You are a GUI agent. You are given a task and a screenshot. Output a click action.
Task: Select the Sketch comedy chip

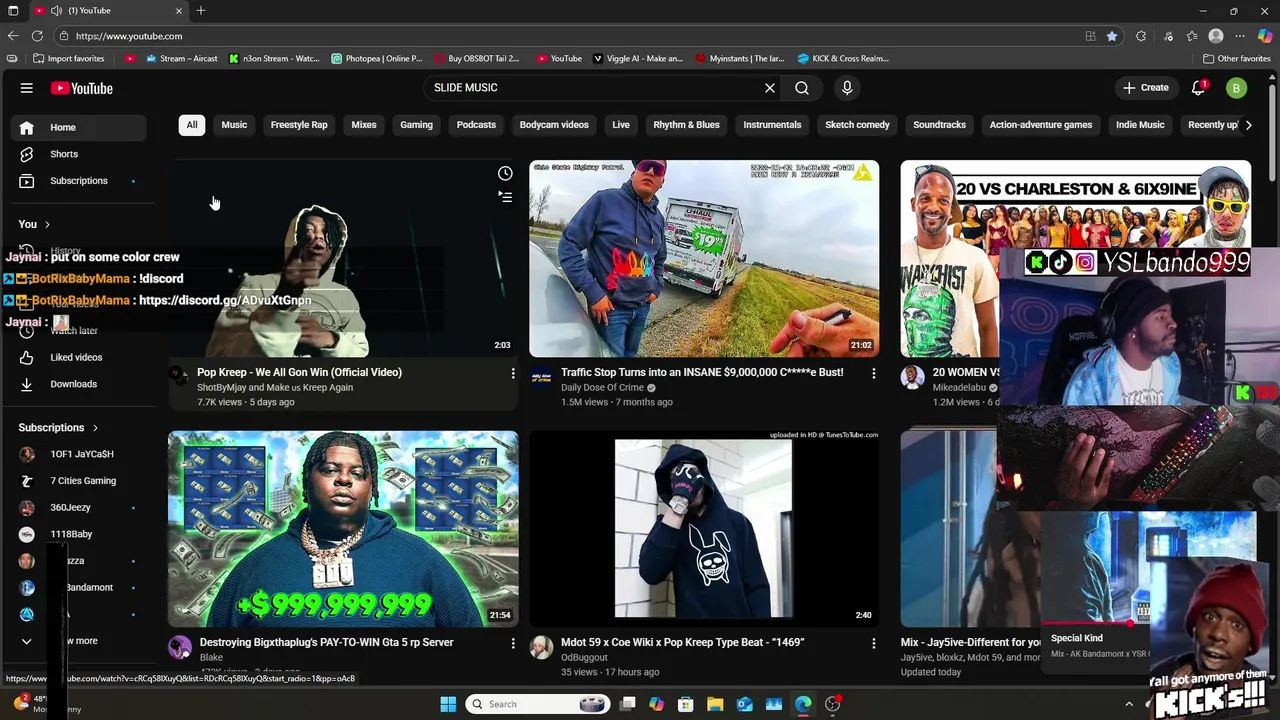tap(857, 125)
